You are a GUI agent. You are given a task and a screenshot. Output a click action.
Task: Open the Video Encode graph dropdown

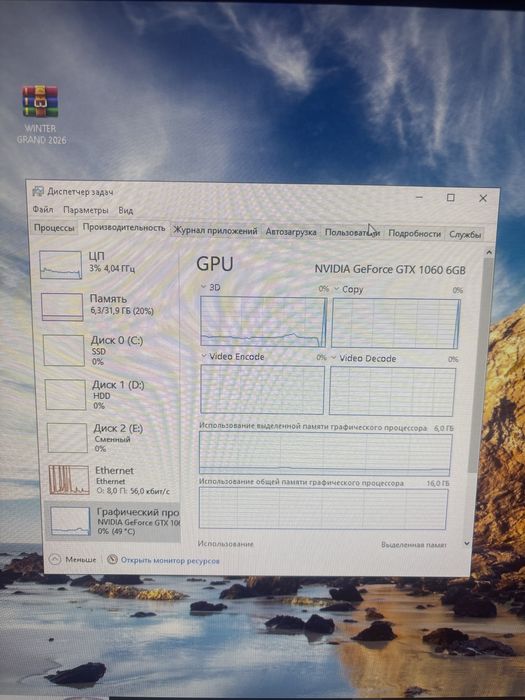204,356
